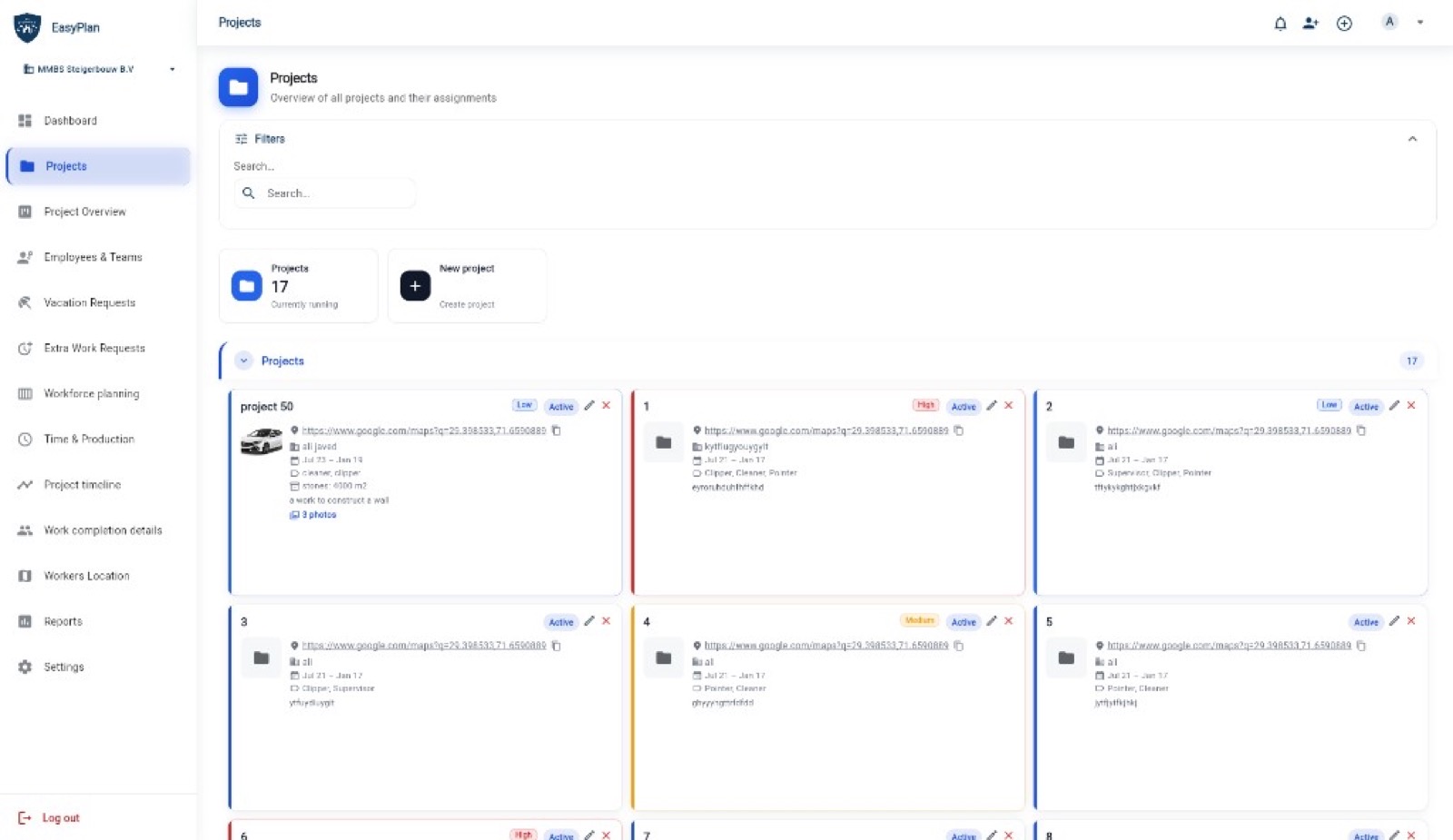Image resolution: width=1453 pixels, height=840 pixels.
Task: Open Vacation Requests
Action: click(98, 302)
